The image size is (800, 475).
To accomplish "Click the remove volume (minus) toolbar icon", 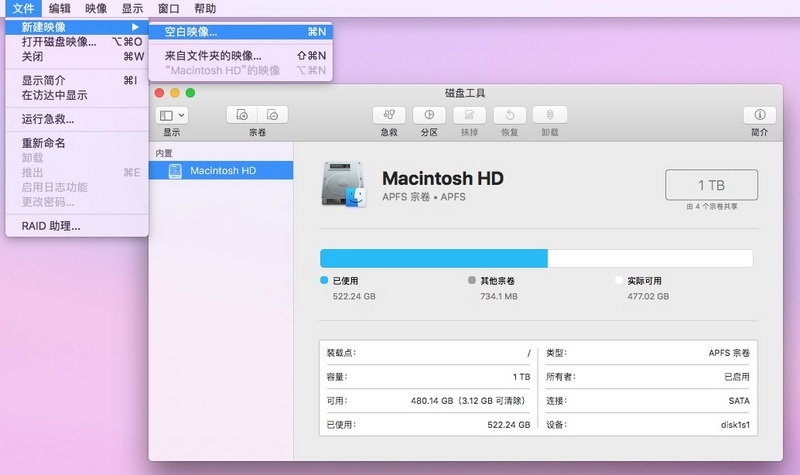I will click(272, 115).
